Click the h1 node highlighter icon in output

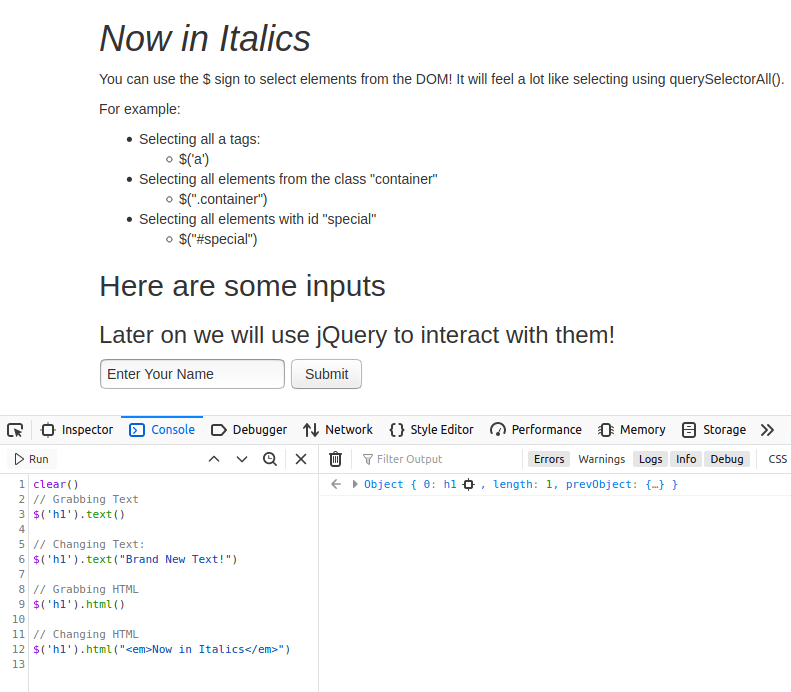(469, 485)
